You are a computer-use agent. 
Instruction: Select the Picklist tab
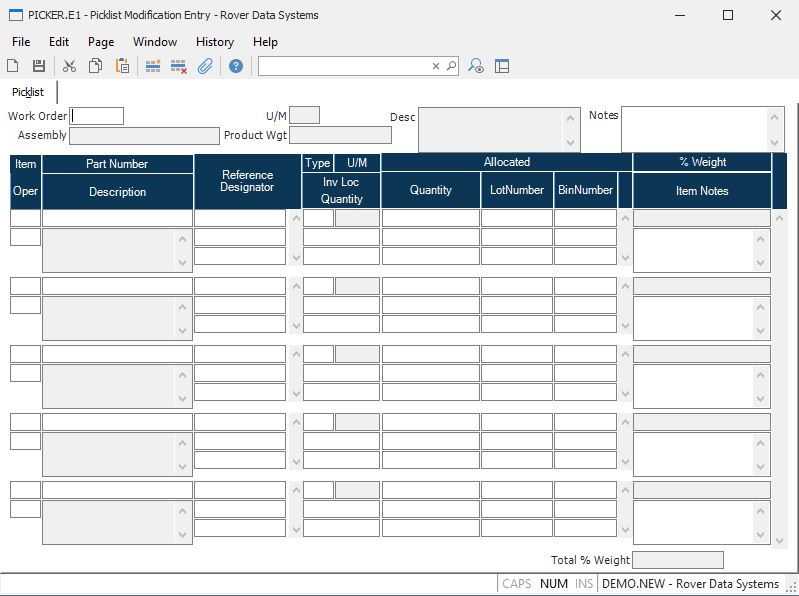coord(28,92)
